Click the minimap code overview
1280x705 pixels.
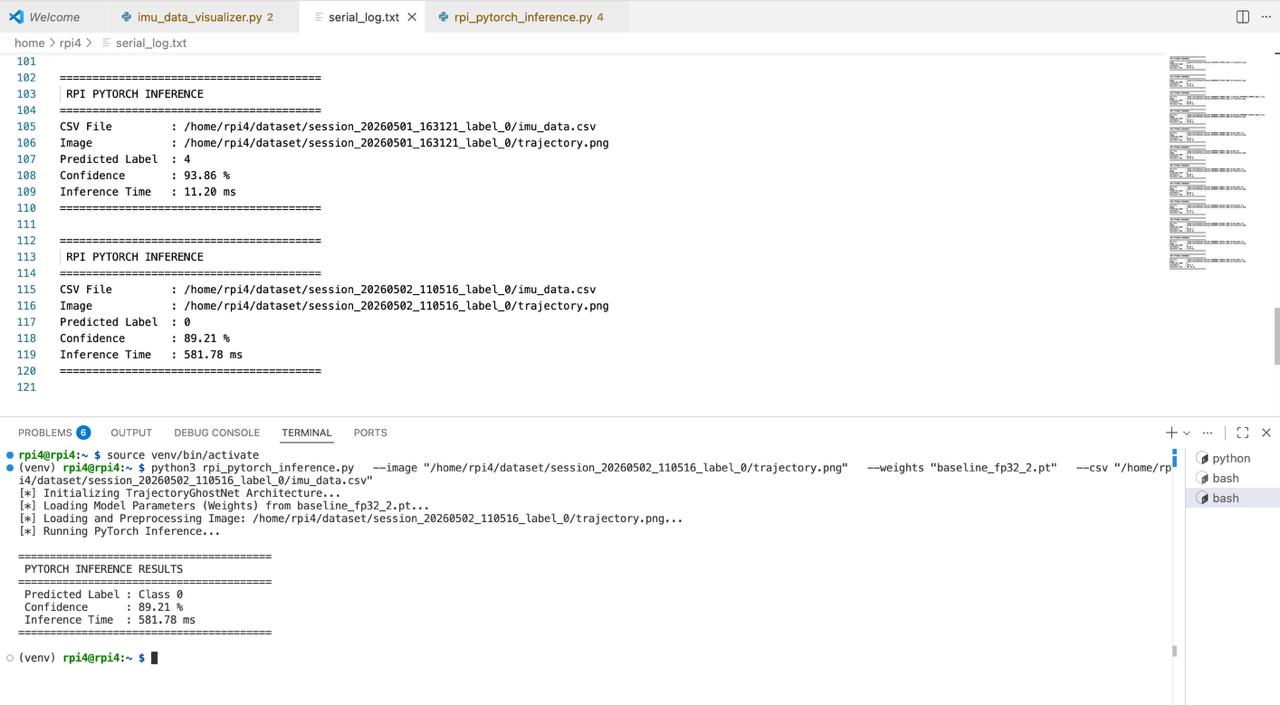[x=1218, y=164]
